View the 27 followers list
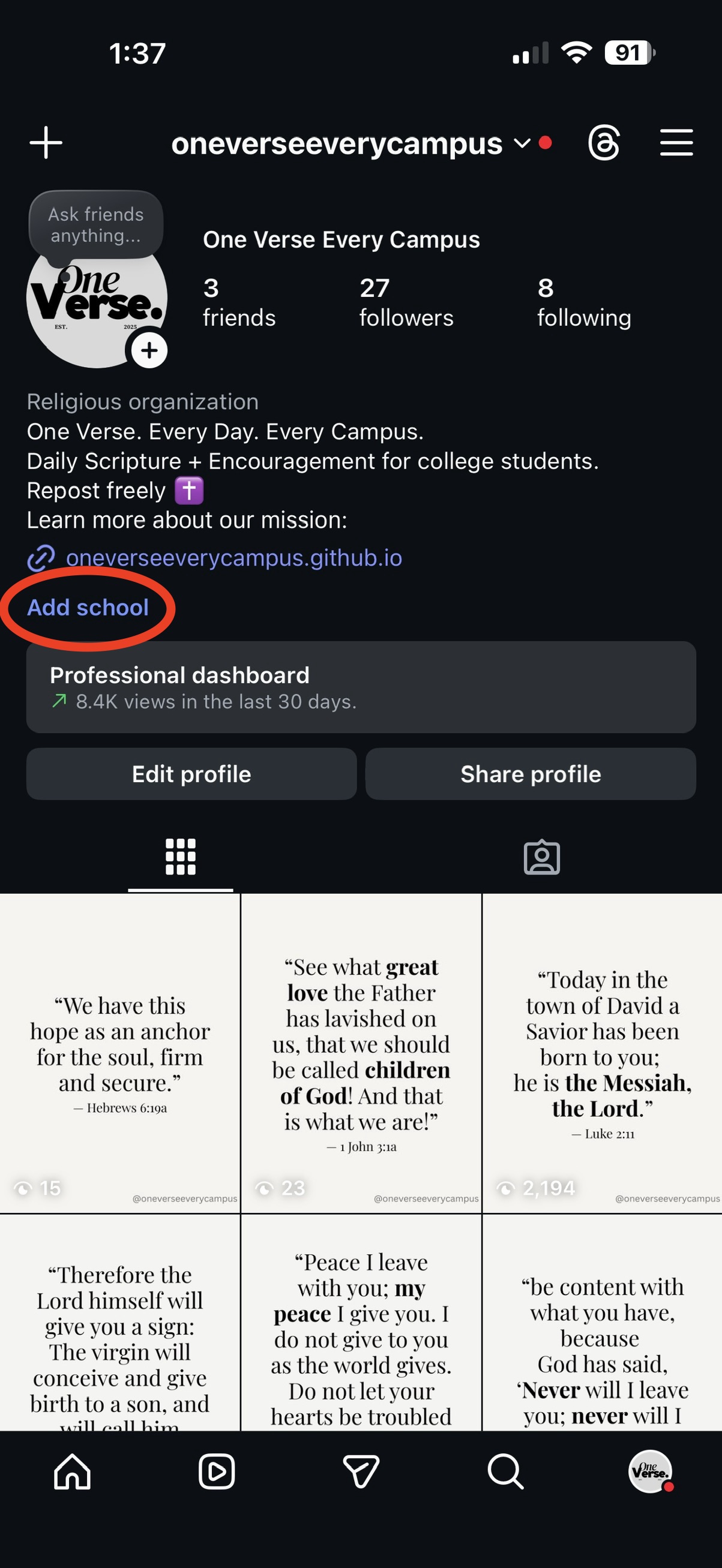 [x=406, y=302]
